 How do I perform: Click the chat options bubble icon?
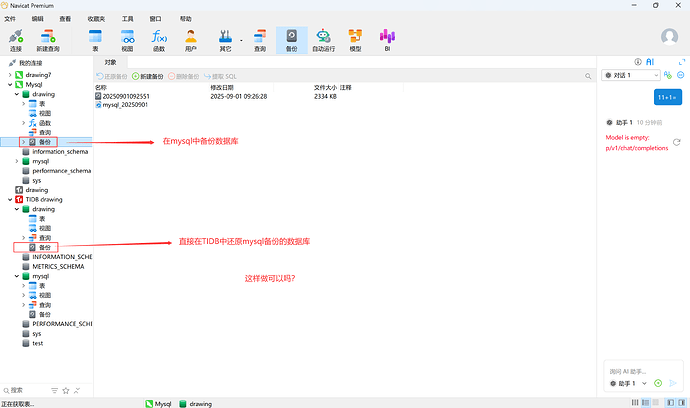(680, 75)
